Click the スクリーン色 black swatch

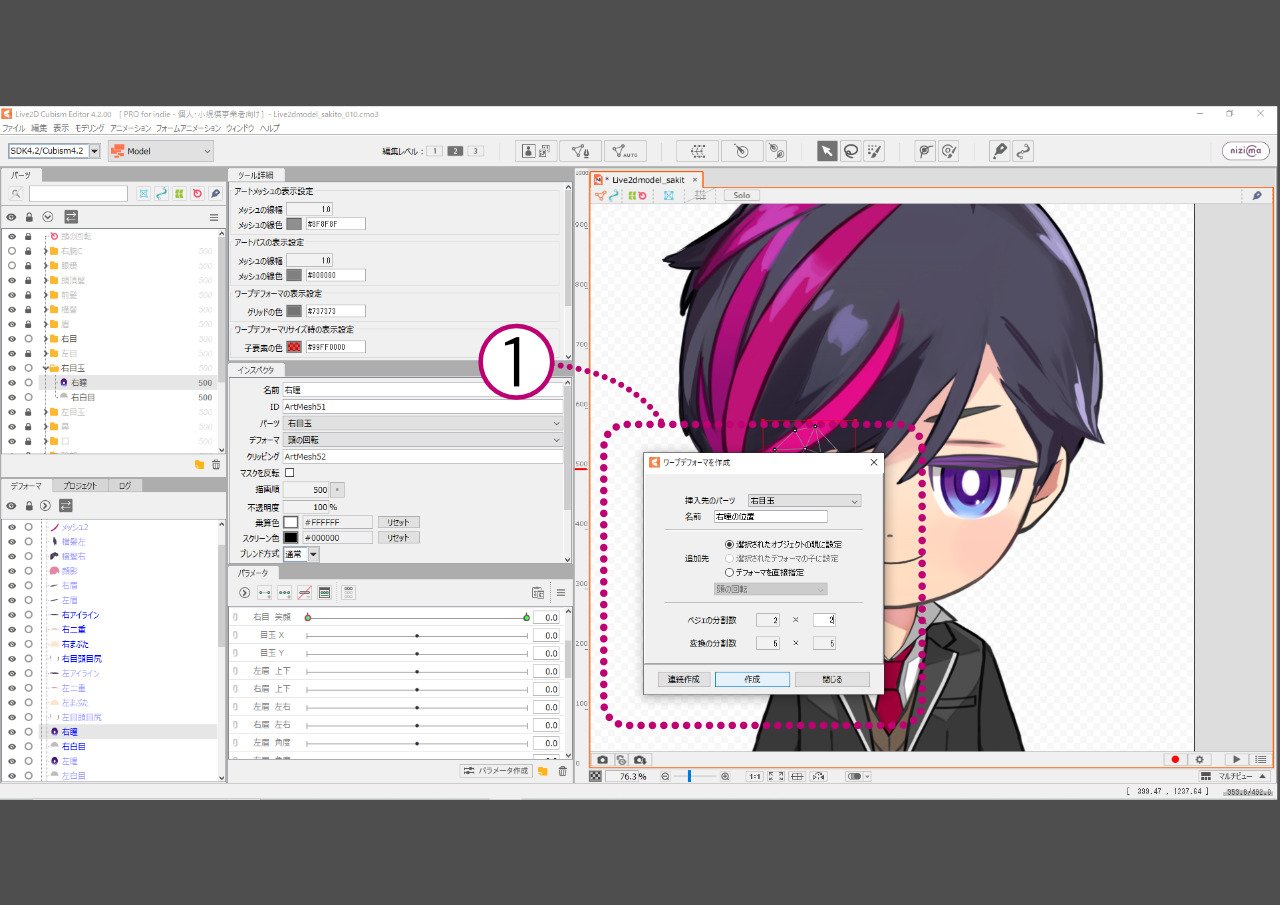click(x=291, y=537)
